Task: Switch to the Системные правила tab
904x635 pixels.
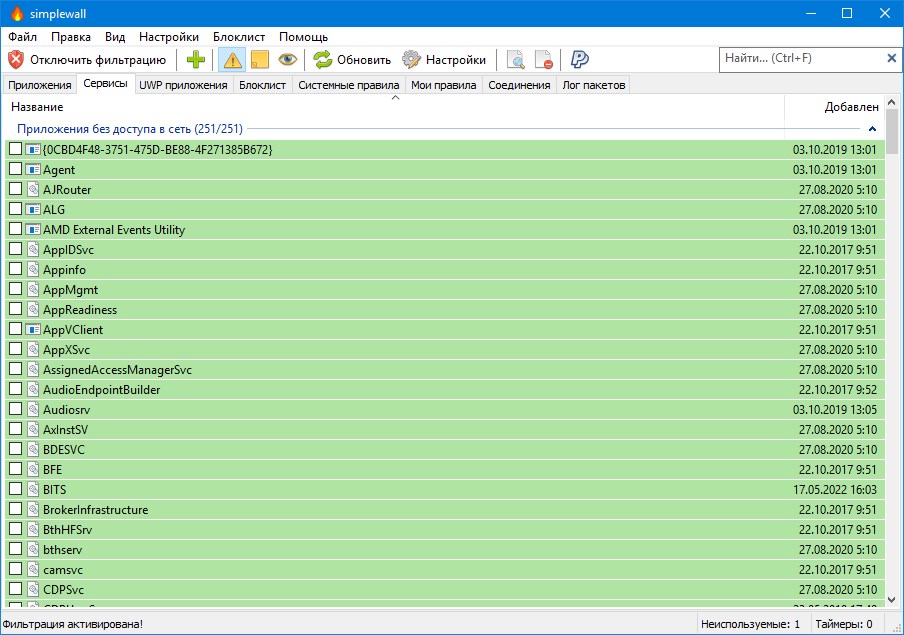Action: tap(349, 85)
